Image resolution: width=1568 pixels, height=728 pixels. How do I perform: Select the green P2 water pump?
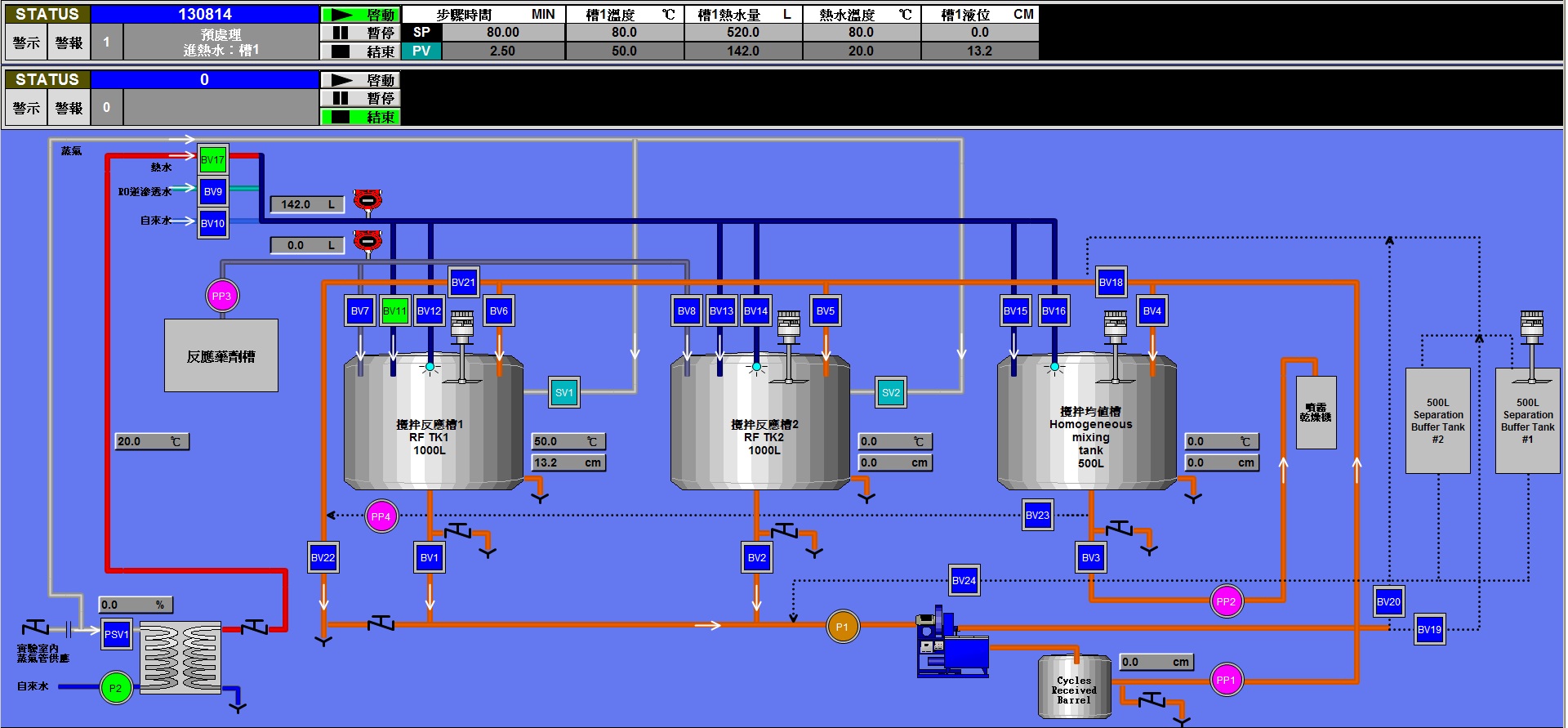pos(115,688)
